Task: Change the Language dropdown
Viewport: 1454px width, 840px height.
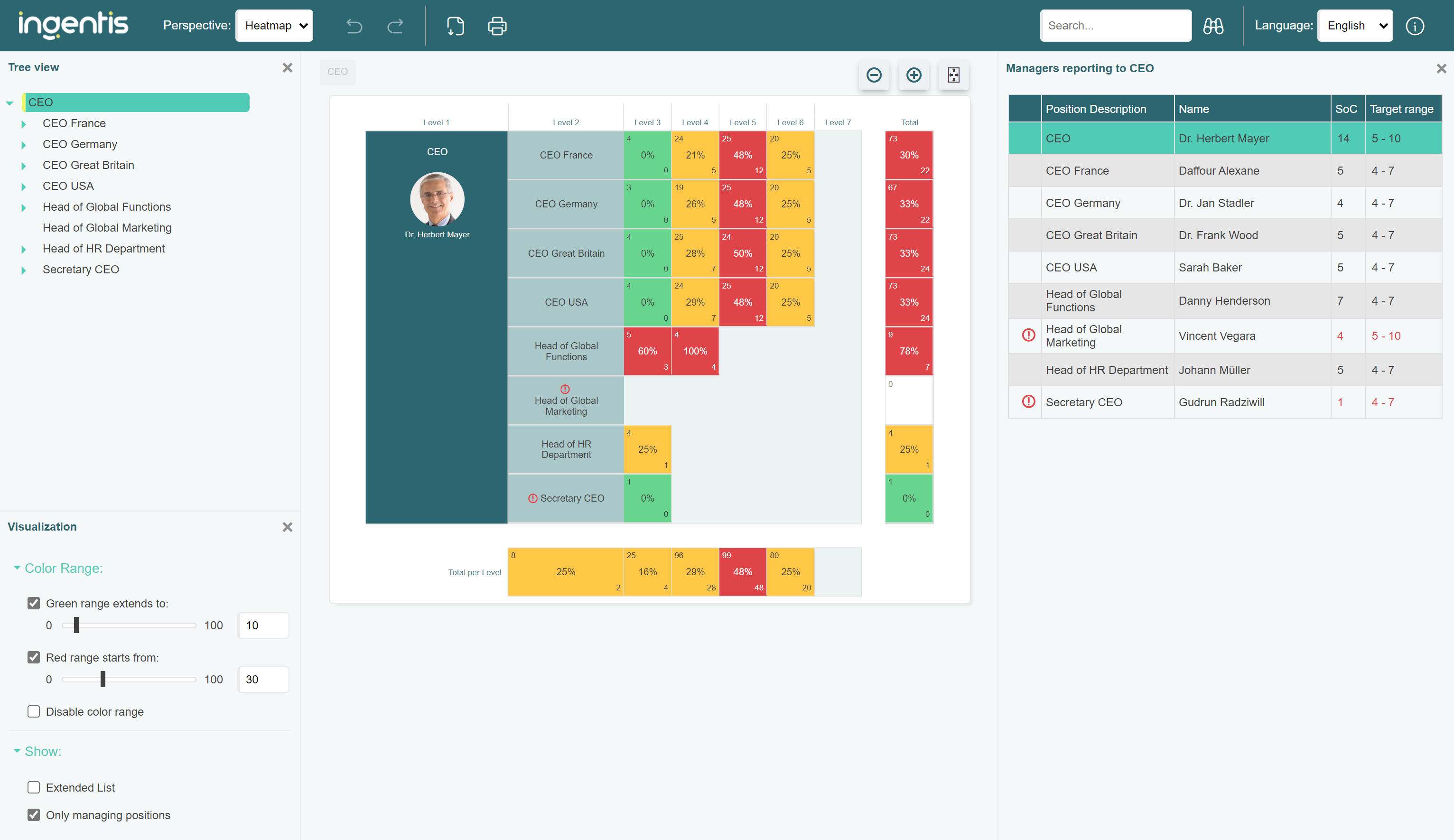Action: (1354, 25)
